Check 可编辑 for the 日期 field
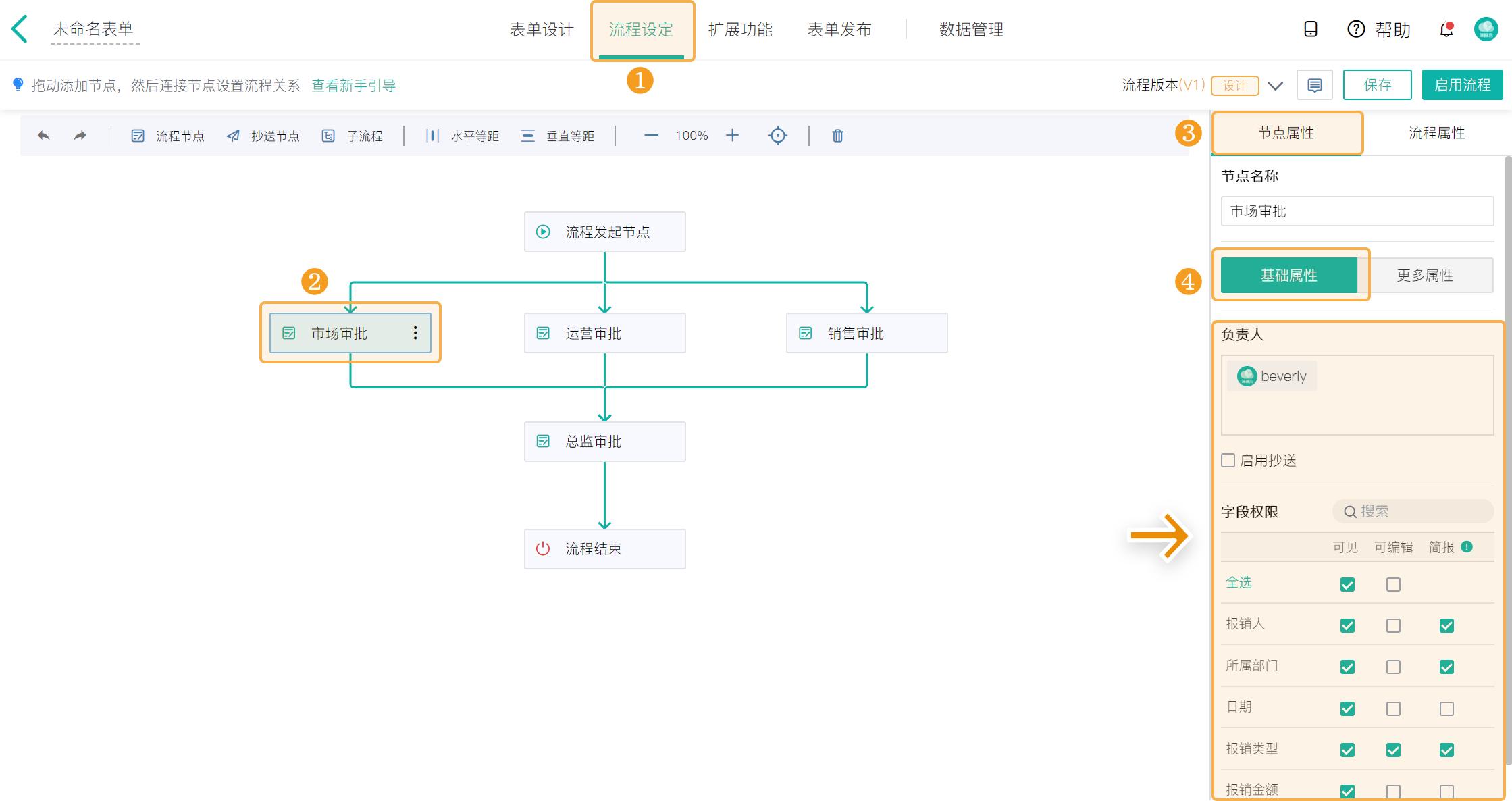Viewport: 1512px width, 801px height. 1392,708
